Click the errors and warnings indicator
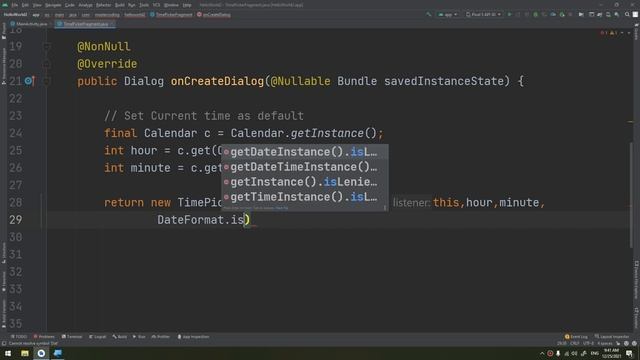The width and height of the screenshot is (640, 360). [609, 33]
